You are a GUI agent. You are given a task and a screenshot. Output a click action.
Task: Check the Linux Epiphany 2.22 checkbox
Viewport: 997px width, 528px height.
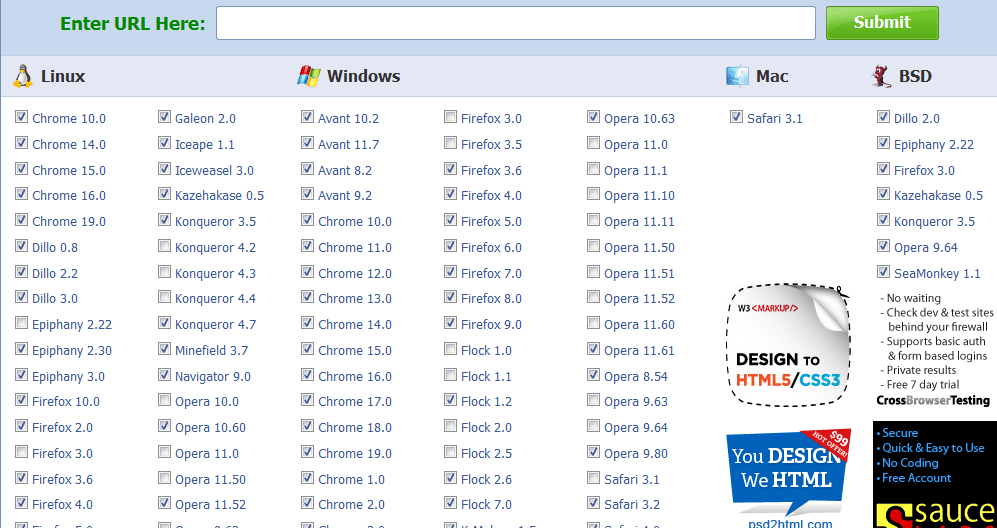click(x=22, y=323)
